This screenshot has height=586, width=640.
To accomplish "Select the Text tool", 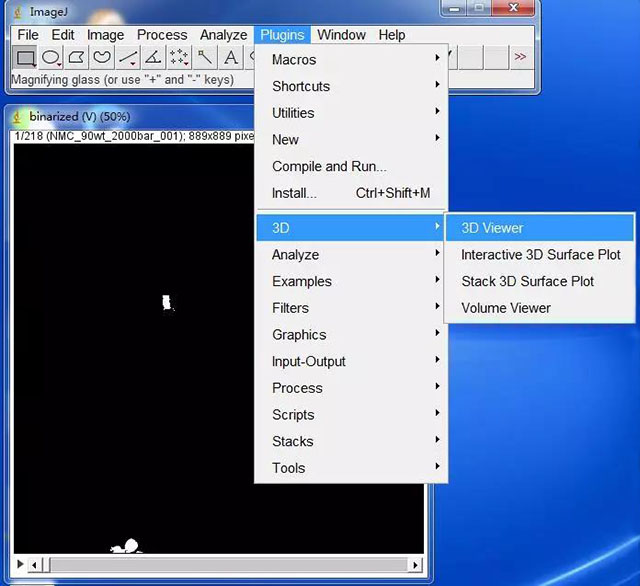I will click(x=230, y=58).
